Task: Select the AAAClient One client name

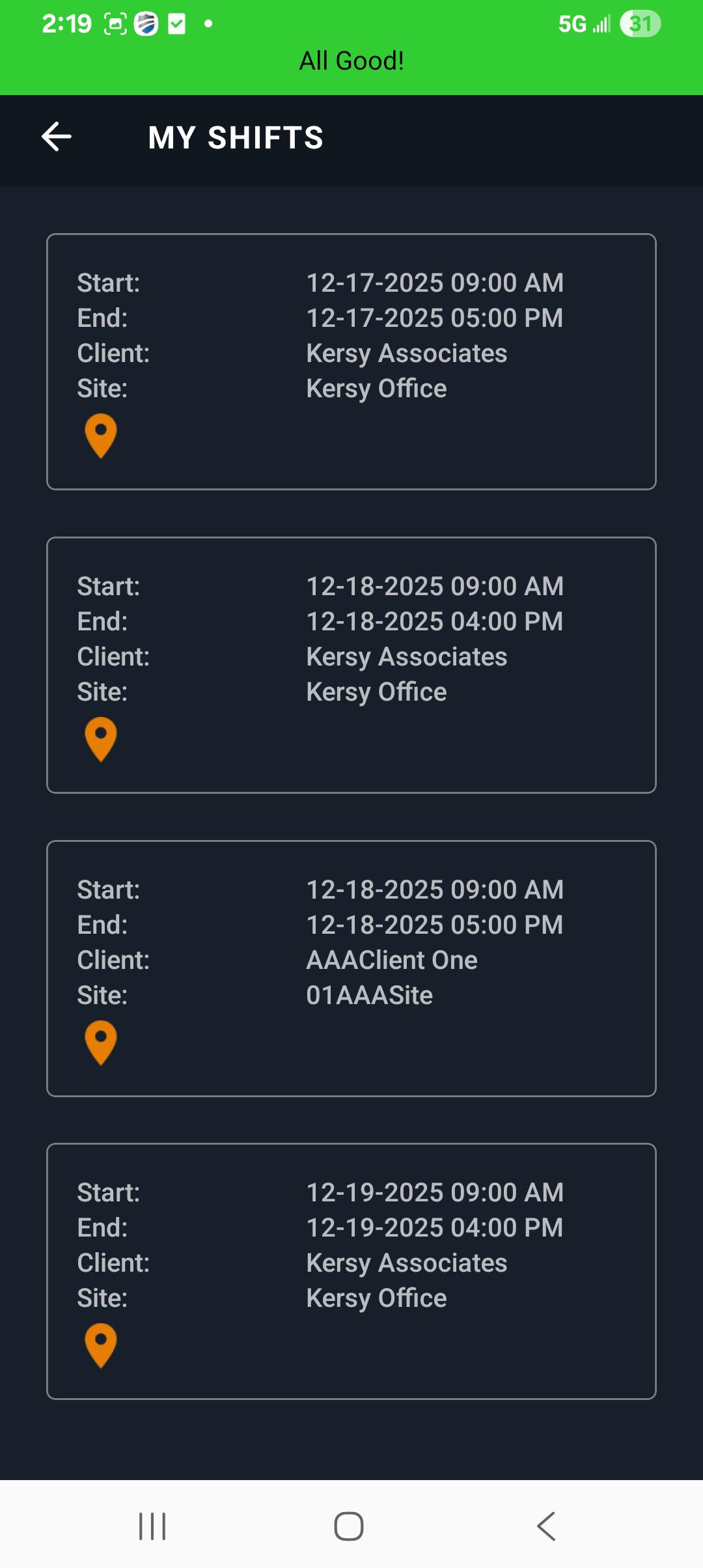Action: (x=392, y=960)
